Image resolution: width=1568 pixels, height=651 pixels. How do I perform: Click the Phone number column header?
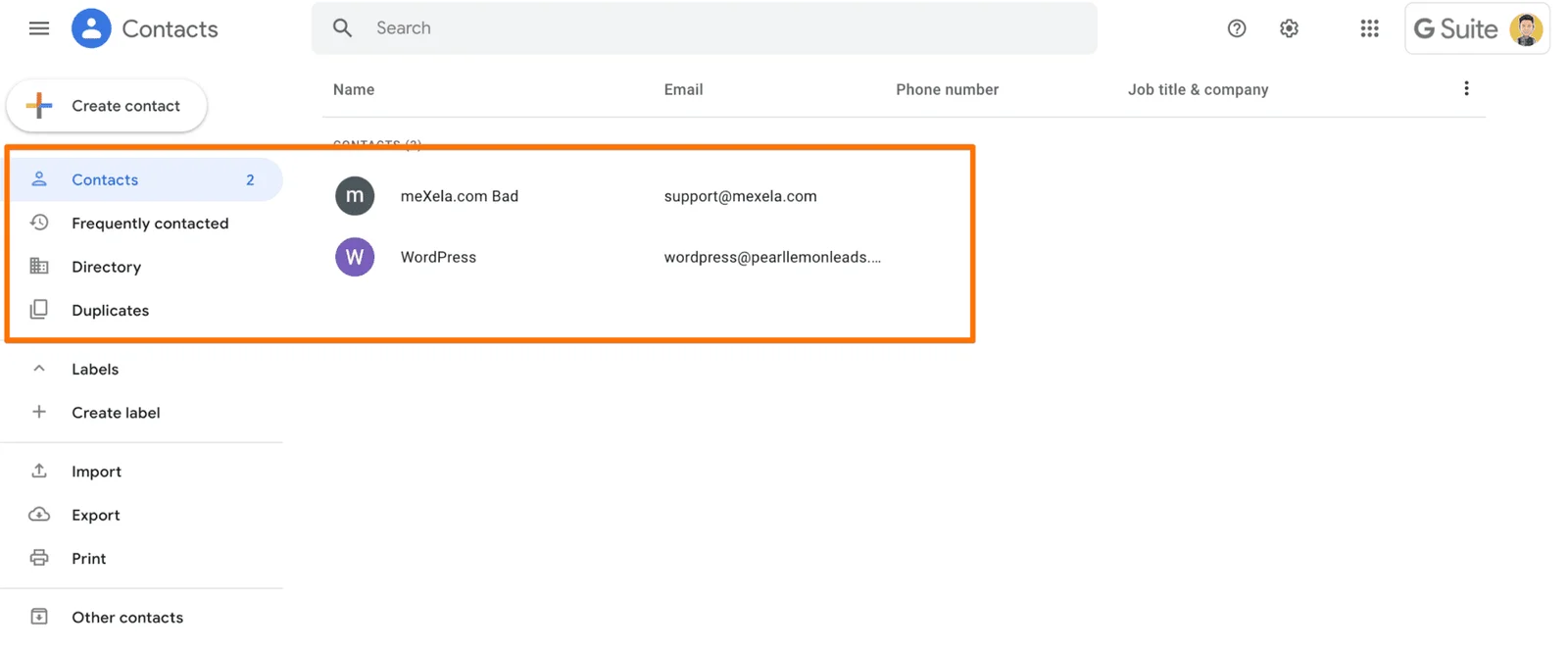click(x=947, y=89)
